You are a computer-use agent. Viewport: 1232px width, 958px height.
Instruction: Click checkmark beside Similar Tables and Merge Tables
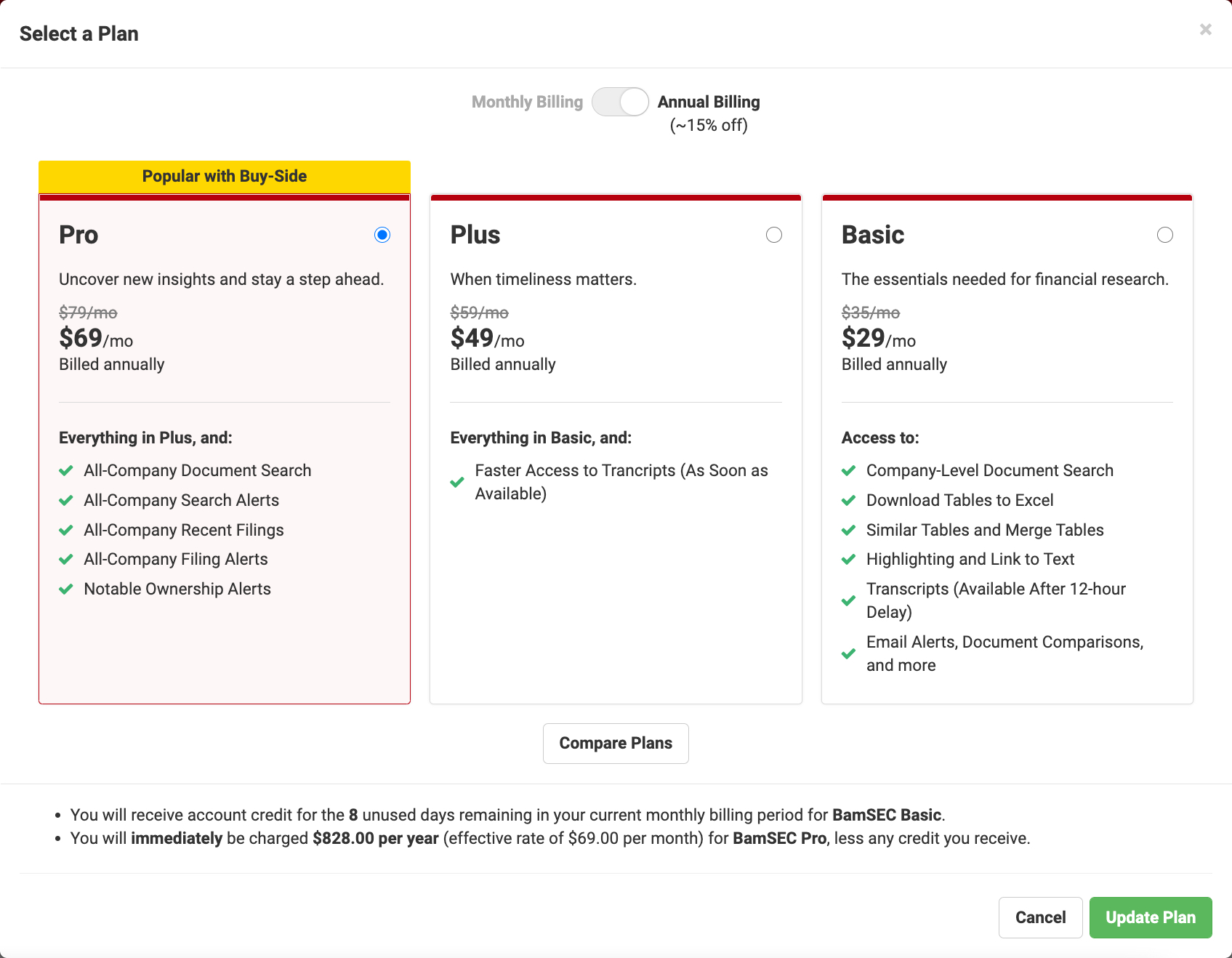click(848, 531)
